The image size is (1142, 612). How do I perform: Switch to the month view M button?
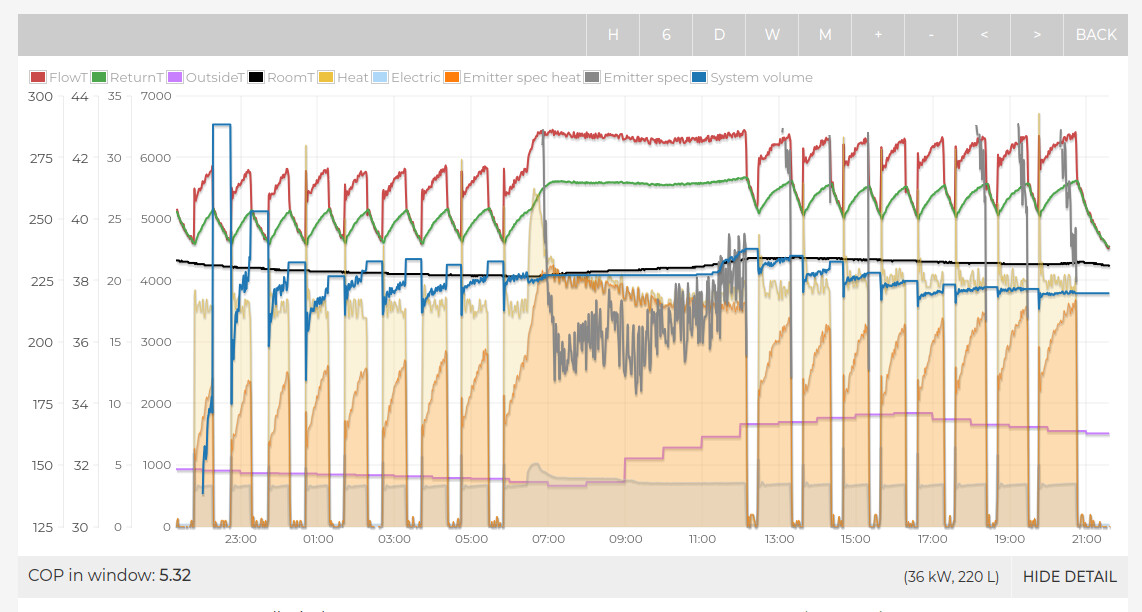tap(825, 35)
